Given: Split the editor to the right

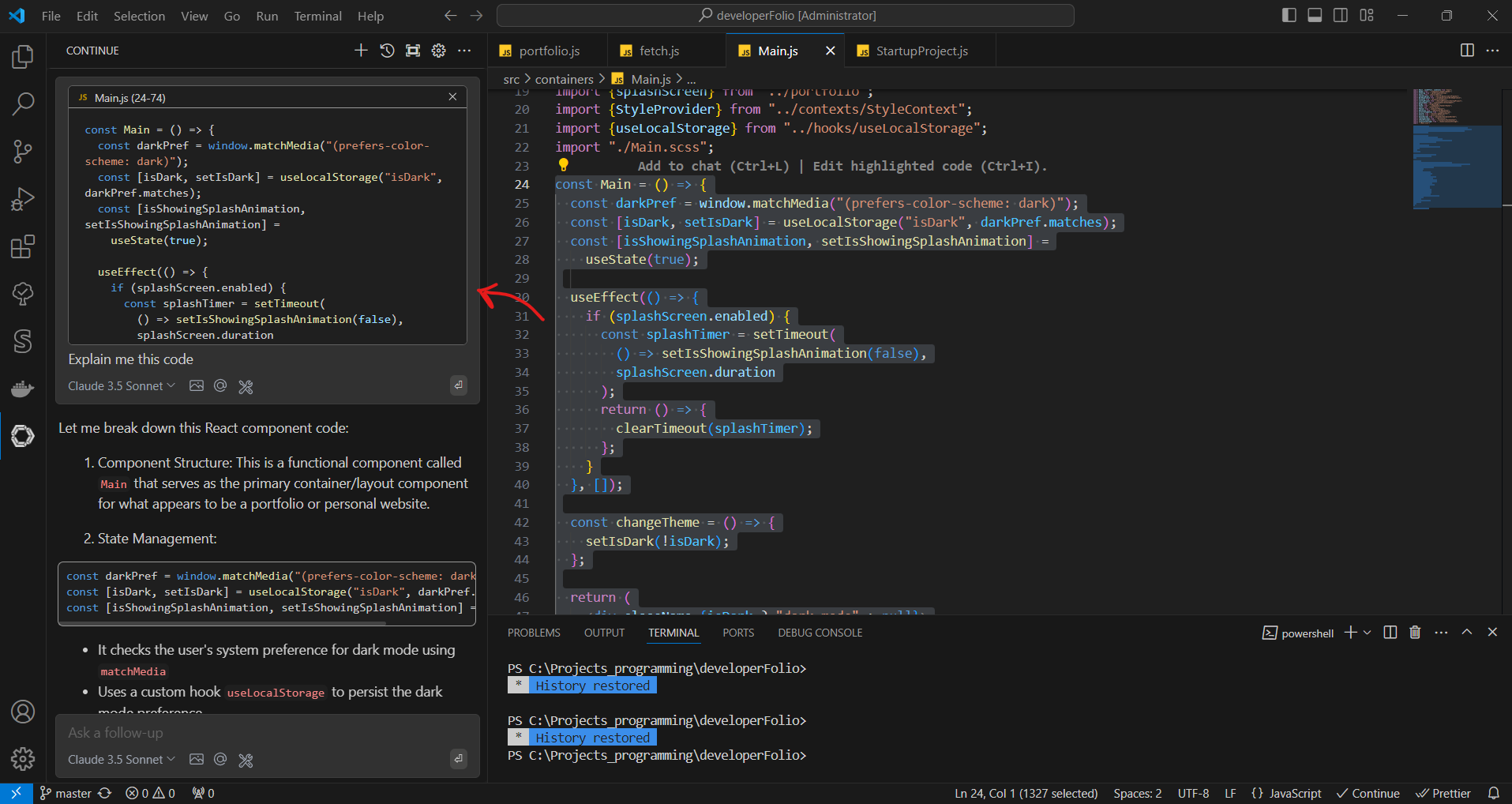Looking at the screenshot, I should coord(1467,51).
